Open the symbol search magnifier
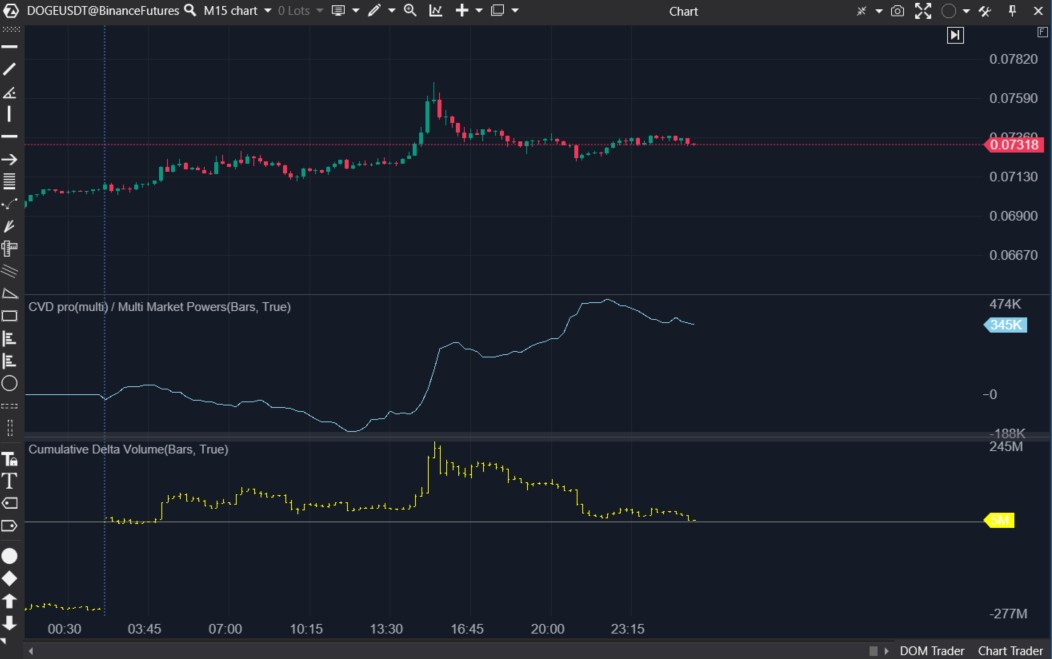The image size is (1052, 659). click(x=190, y=11)
